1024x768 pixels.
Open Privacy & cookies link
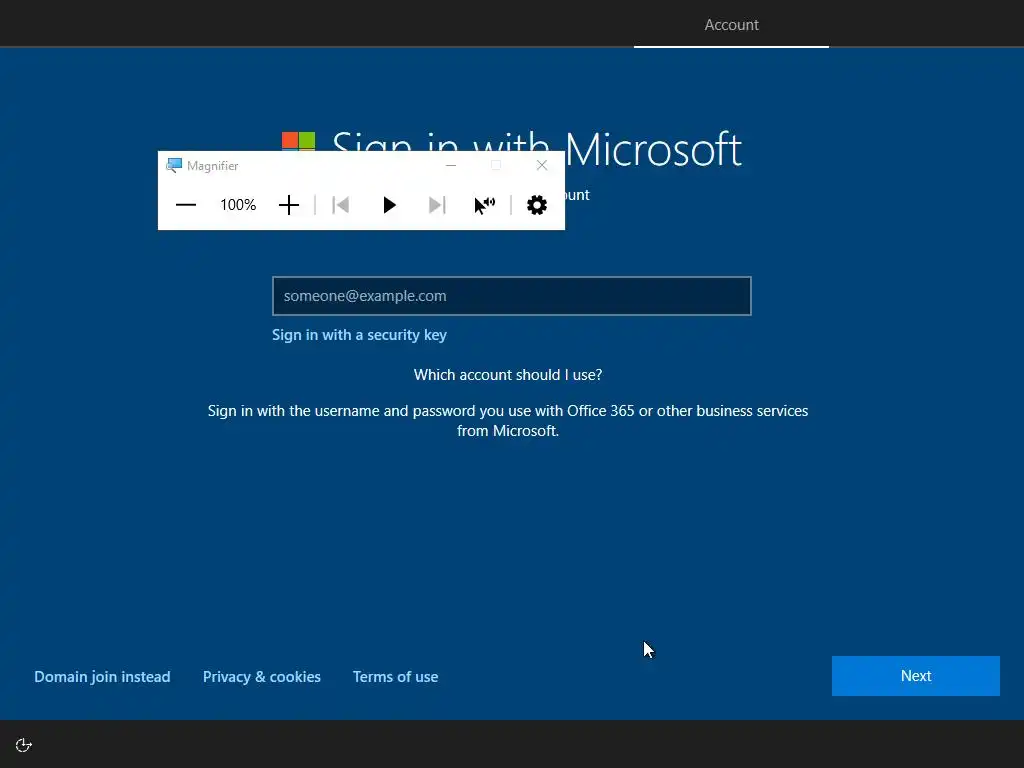(x=262, y=677)
